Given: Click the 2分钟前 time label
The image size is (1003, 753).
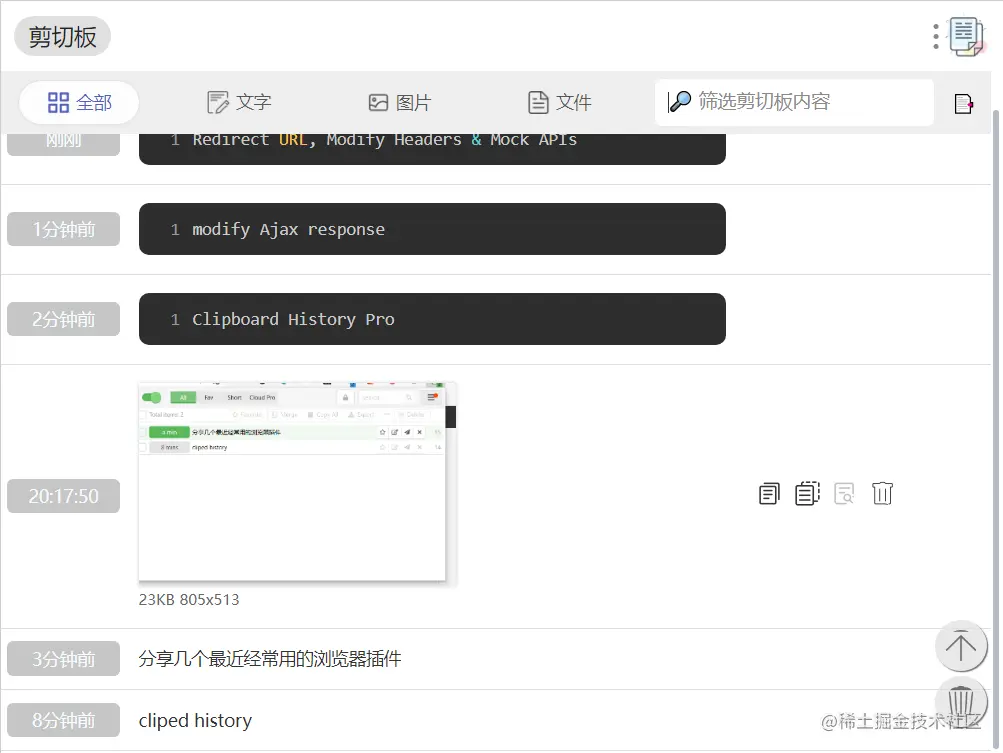Looking at the screenshot, I should tap(63, 319).
